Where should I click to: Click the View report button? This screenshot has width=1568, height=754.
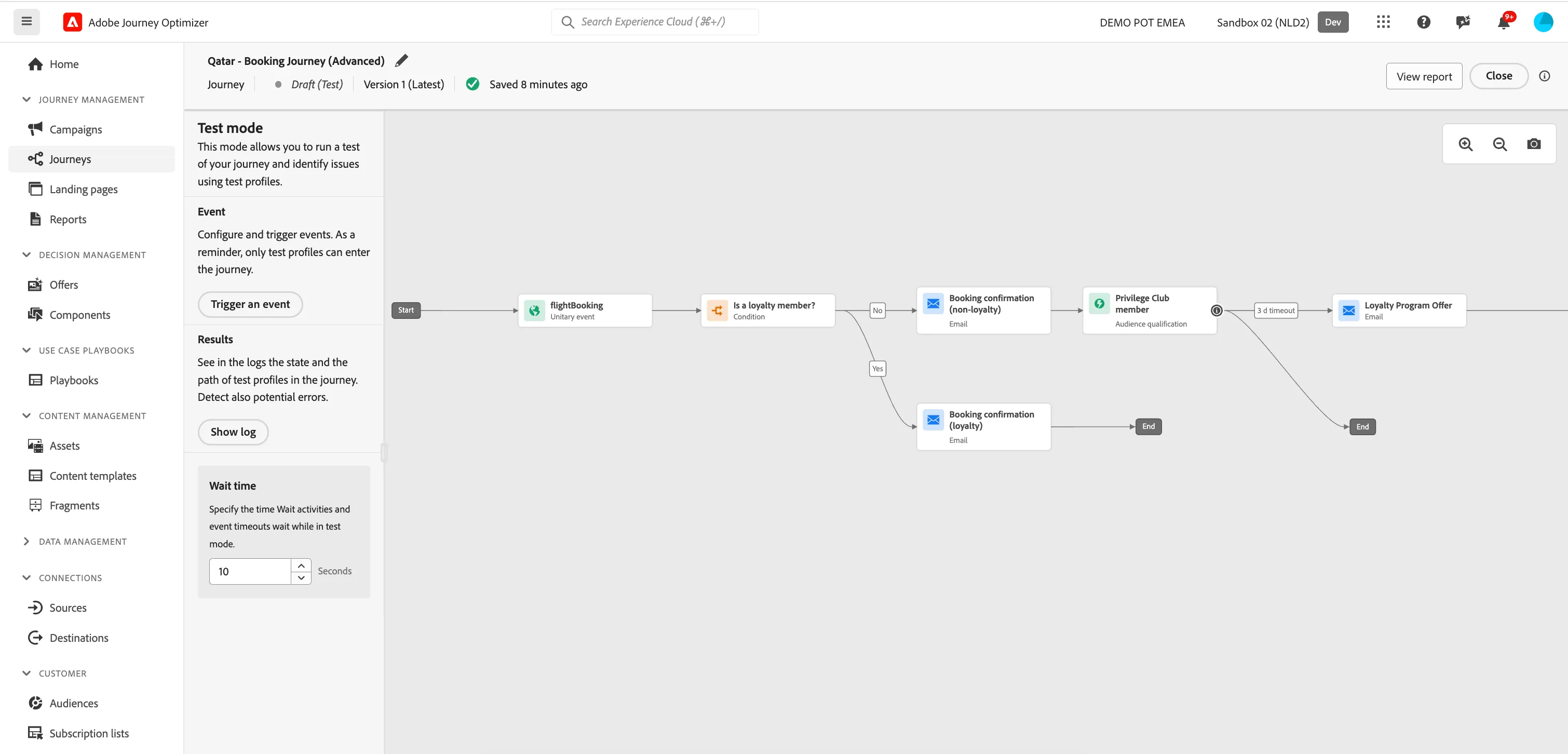click(x=1424, y=76)
